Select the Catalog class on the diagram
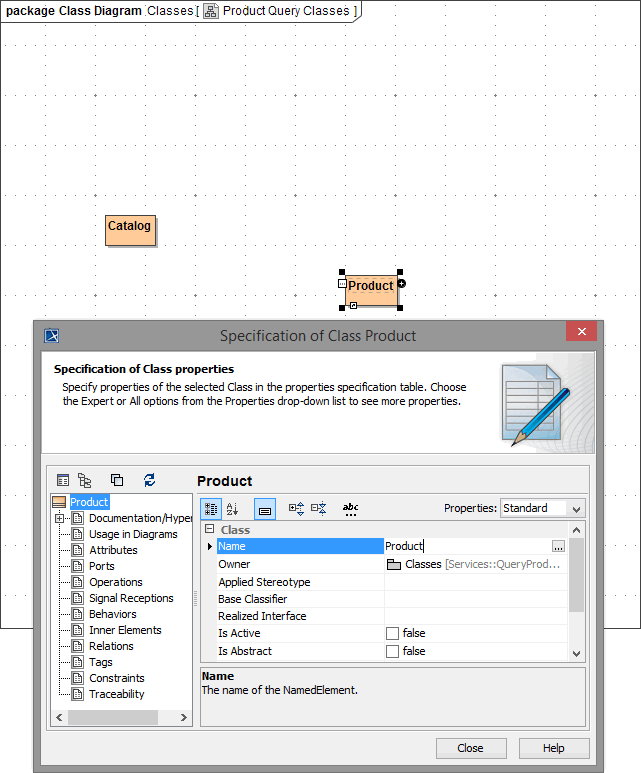641x773 pixels. [130, 229]
